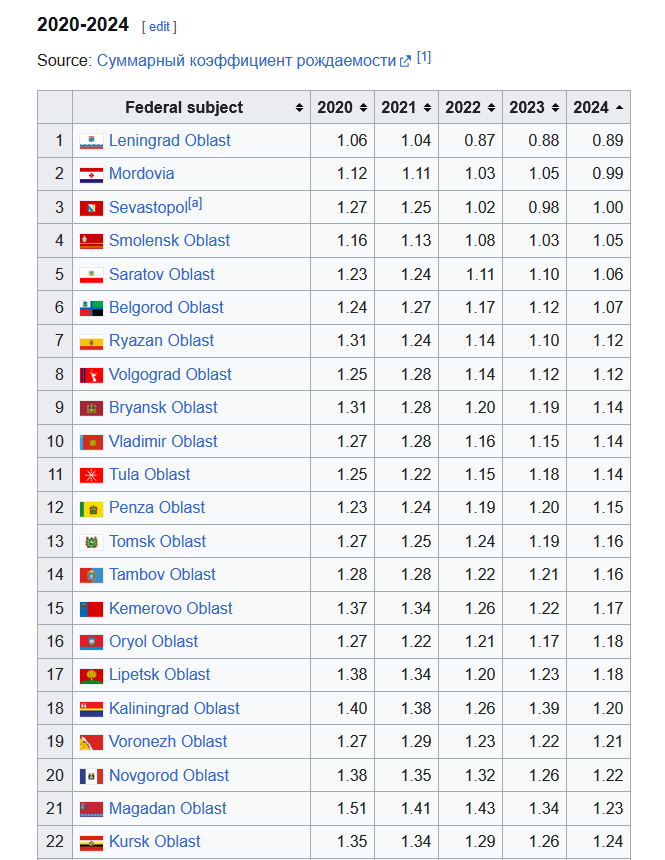Click the Novgorod Oblast flag icon
Viewport: 665px width, 860px height.
pyautogui.click(x=91, y=776)
